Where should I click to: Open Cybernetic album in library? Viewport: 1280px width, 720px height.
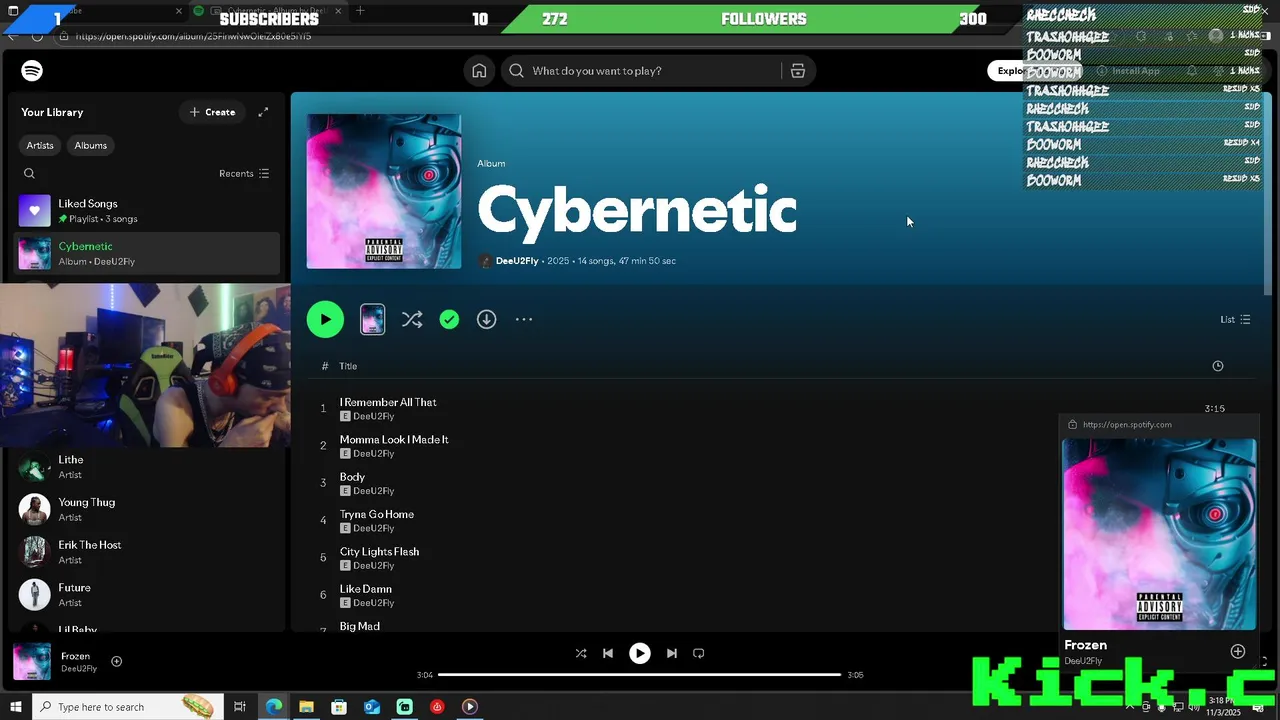(148, 253)
